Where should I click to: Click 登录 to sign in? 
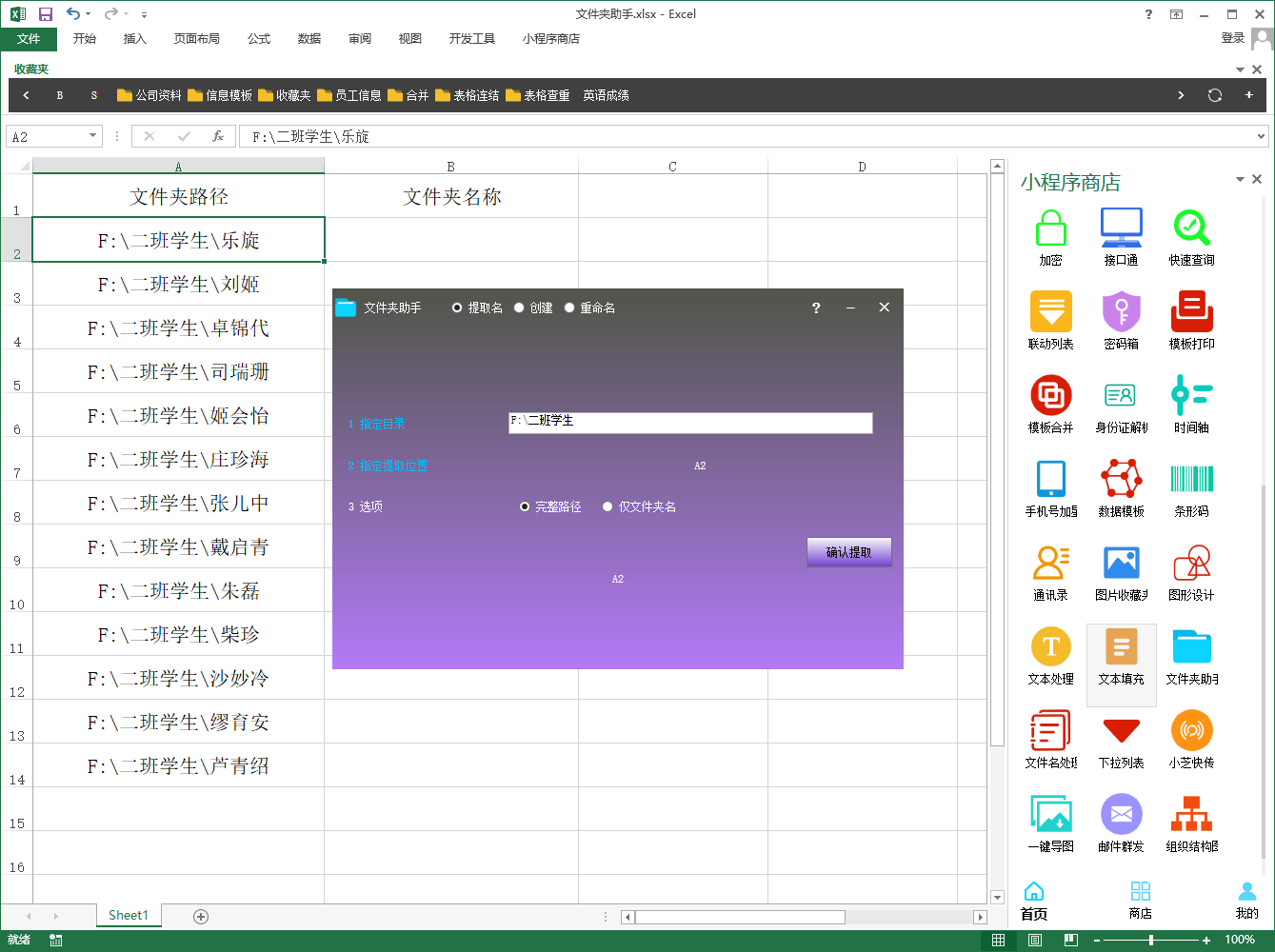coord(1233,38)
